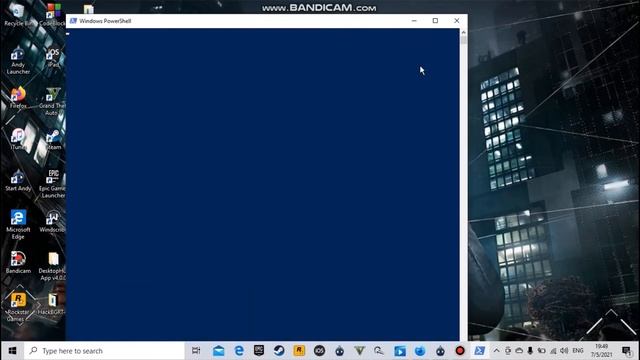
Task: Open the Bandicam desktop shortcut
Action: [x=18, y=262]
